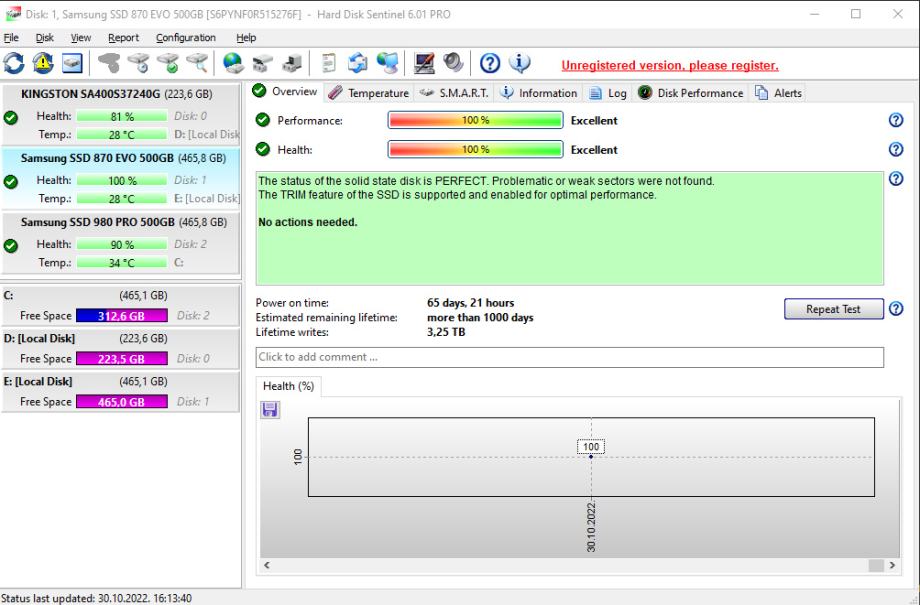Switch to the Overview tab
920x605 pixels.
point(285,92)
